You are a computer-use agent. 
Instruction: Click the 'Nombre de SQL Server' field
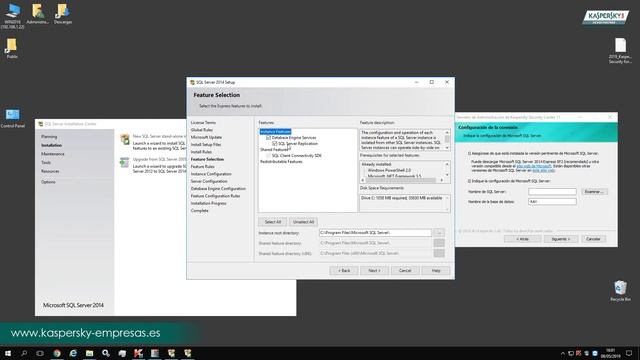(552, 191)
